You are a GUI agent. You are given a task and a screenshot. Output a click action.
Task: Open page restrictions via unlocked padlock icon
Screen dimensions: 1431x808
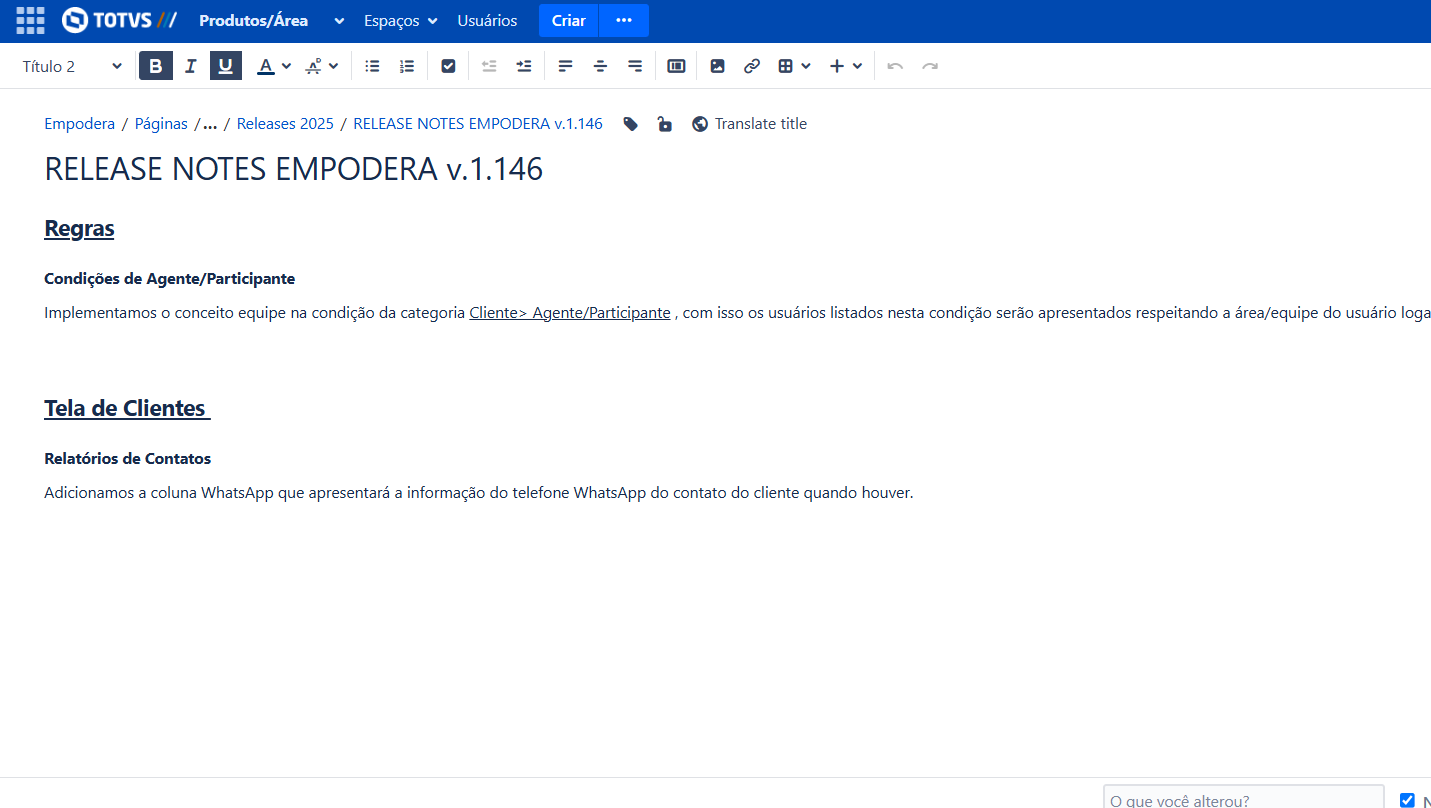664,124
